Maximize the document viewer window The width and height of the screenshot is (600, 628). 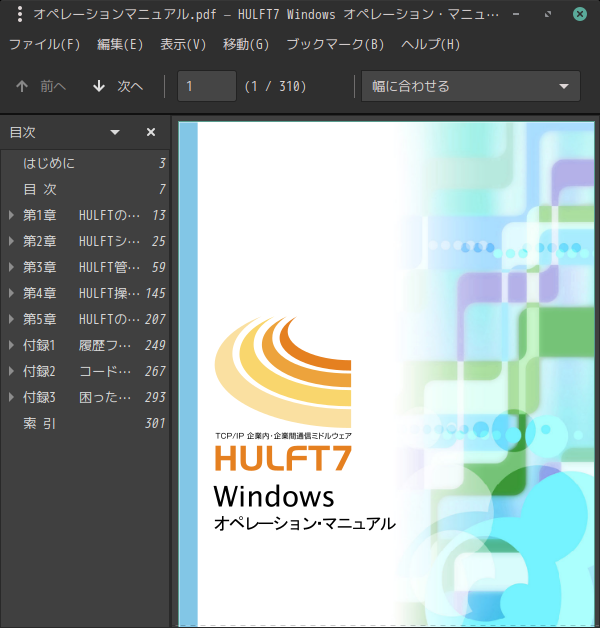click(548, 14)
